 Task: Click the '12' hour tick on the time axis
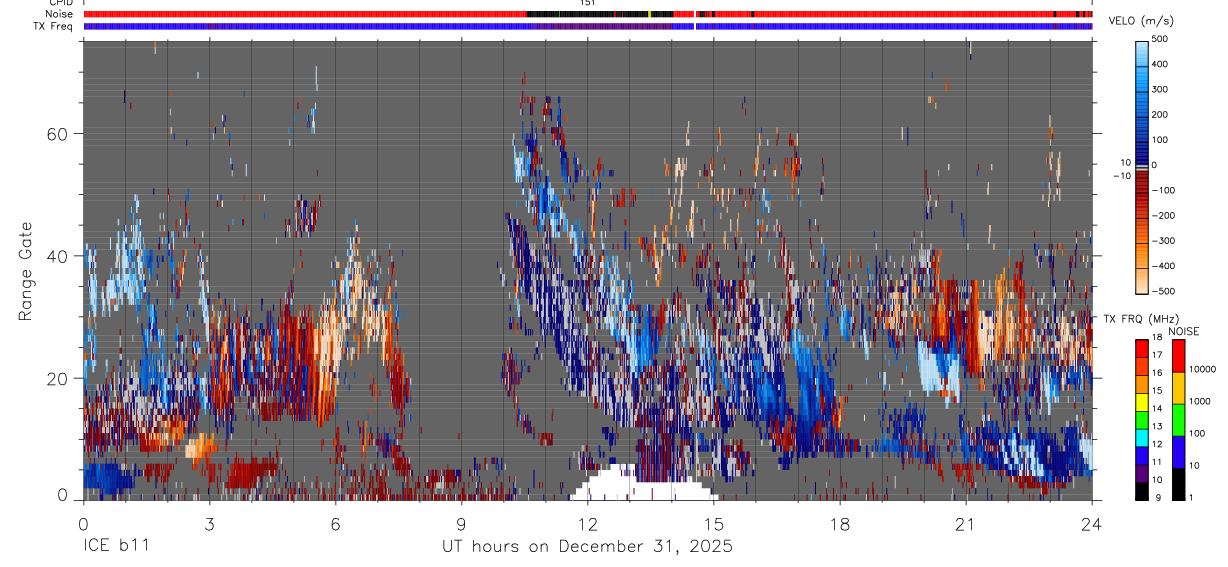pyautogui.click(x=587, y=524)
